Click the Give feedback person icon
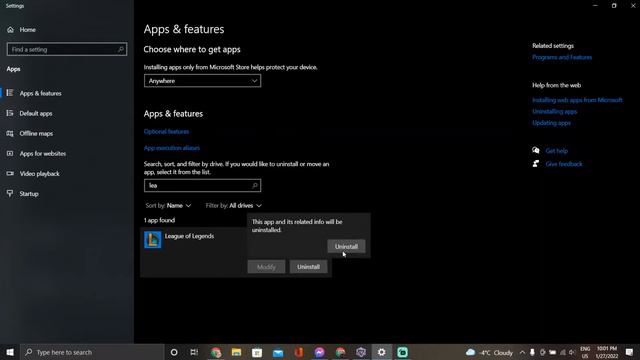 pos(536,164)
